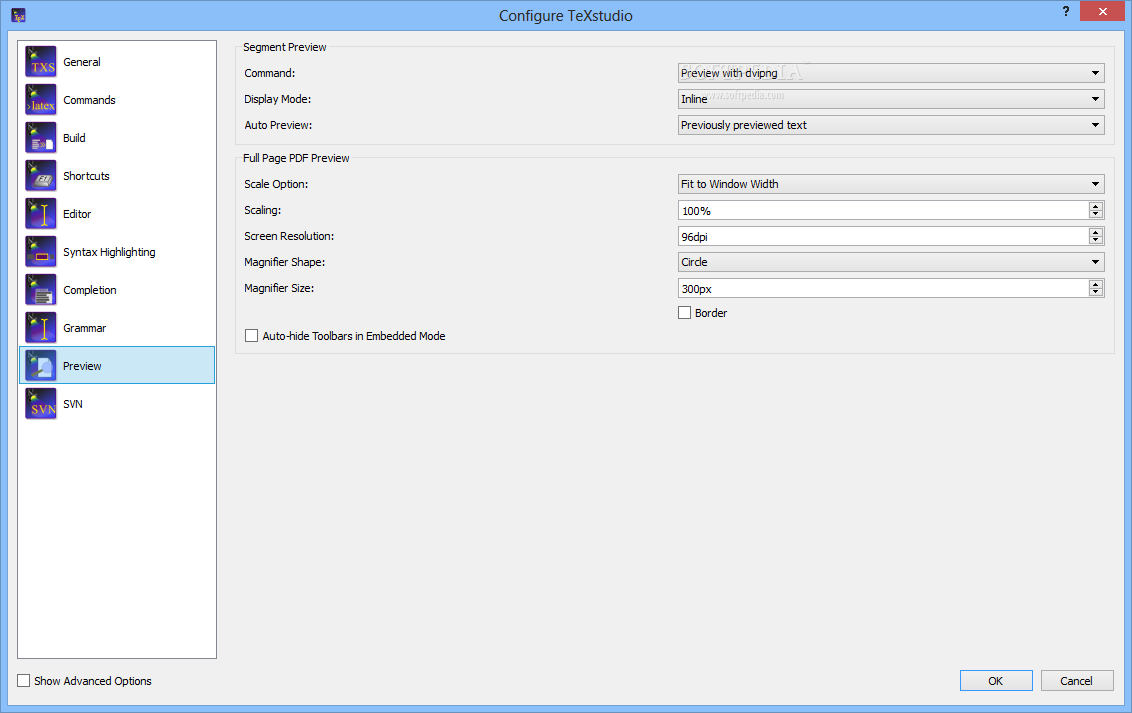The height and width of the screenshot is (713, 1132).
Task: Click the Preview magnifier icon
Action: (x=40, y=366)
